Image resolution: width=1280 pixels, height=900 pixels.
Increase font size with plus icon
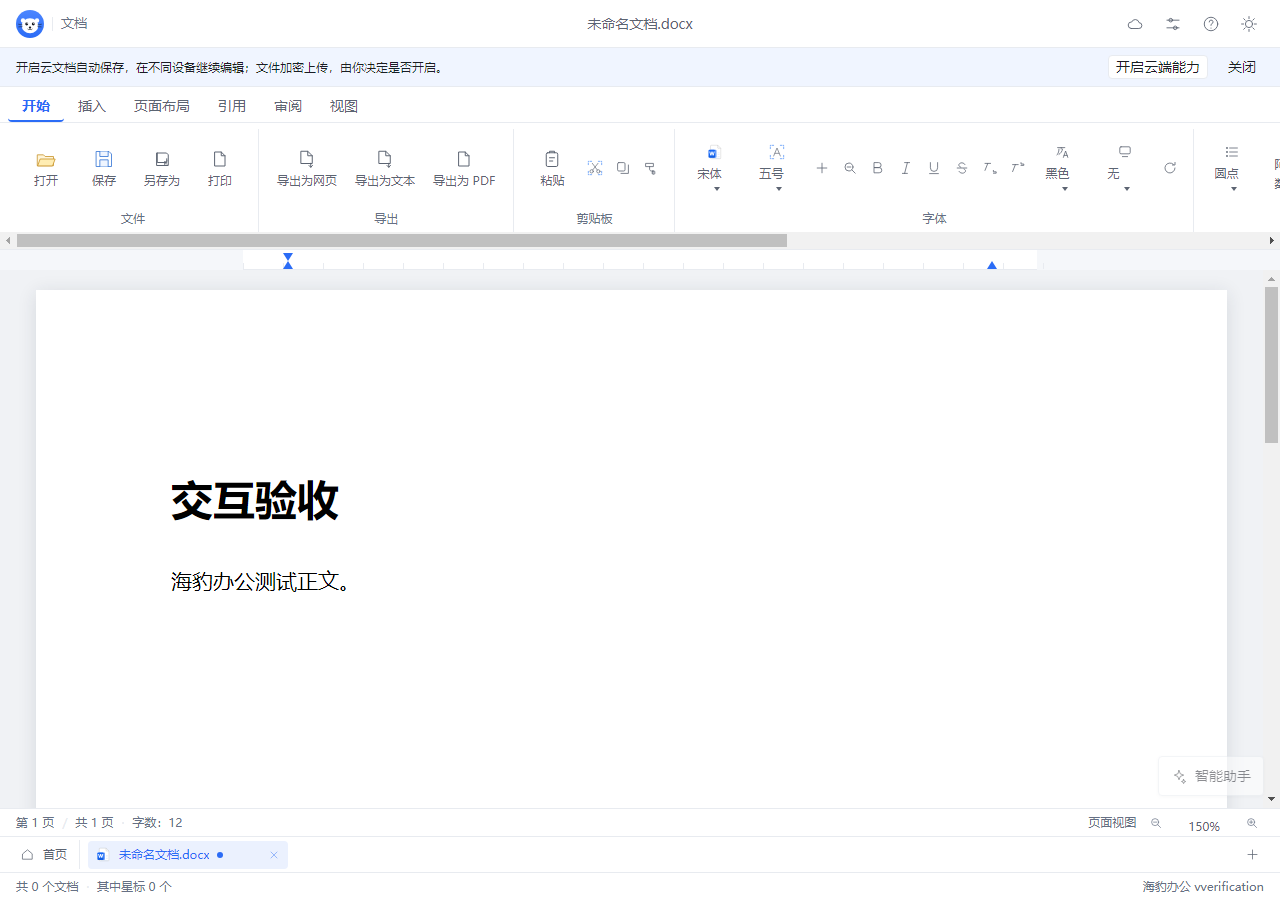822,168
